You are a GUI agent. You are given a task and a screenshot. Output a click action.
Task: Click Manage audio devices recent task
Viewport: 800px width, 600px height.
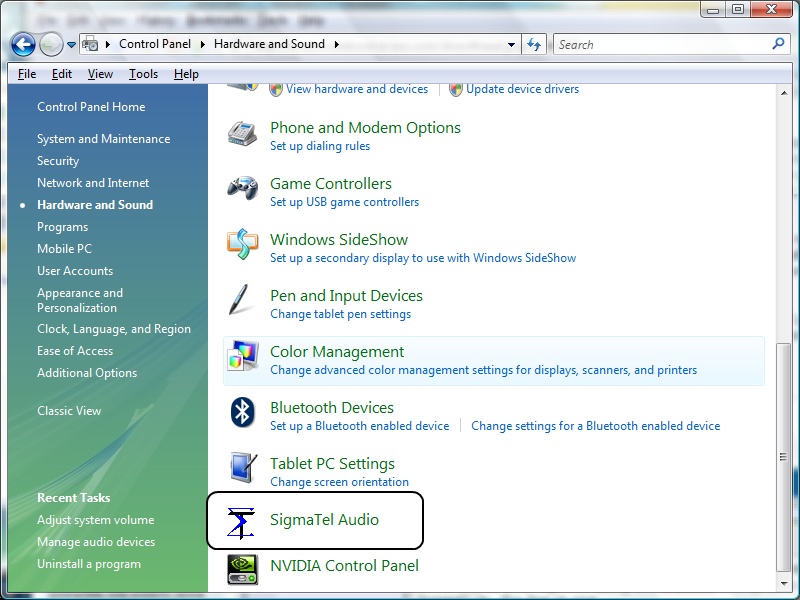coord(96,542)
